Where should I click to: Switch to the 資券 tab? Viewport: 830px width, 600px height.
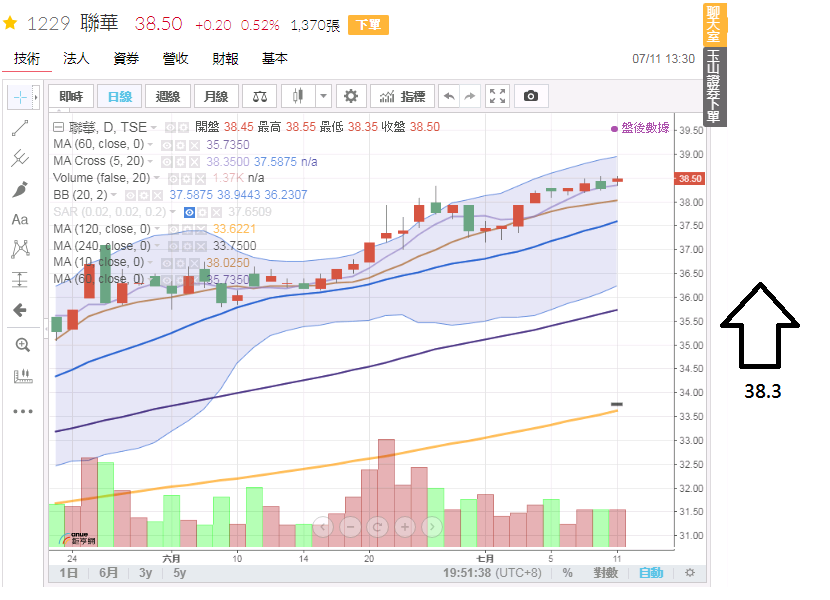[126, 59]
